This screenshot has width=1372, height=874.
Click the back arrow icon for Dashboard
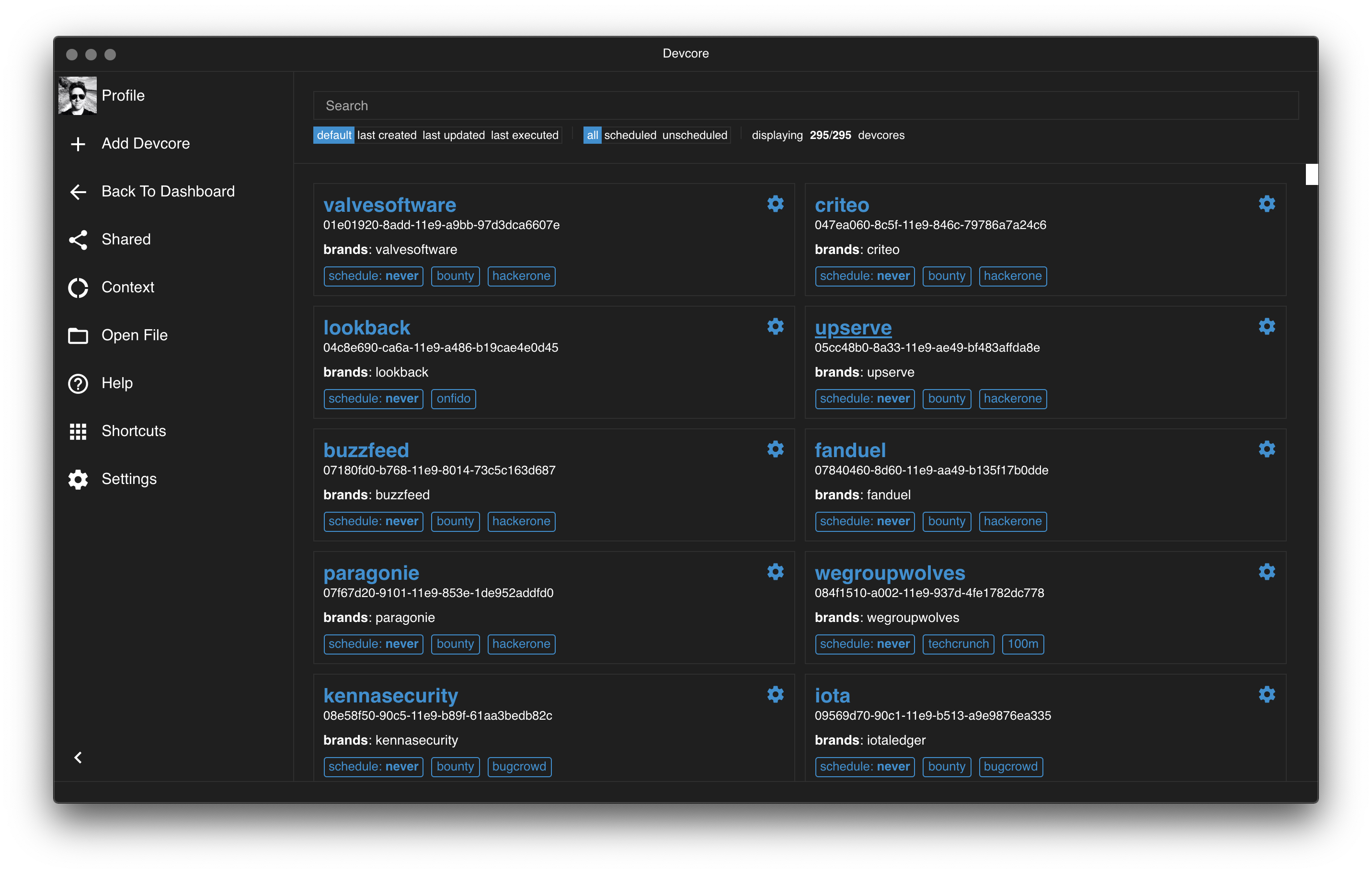pos(78,192)
